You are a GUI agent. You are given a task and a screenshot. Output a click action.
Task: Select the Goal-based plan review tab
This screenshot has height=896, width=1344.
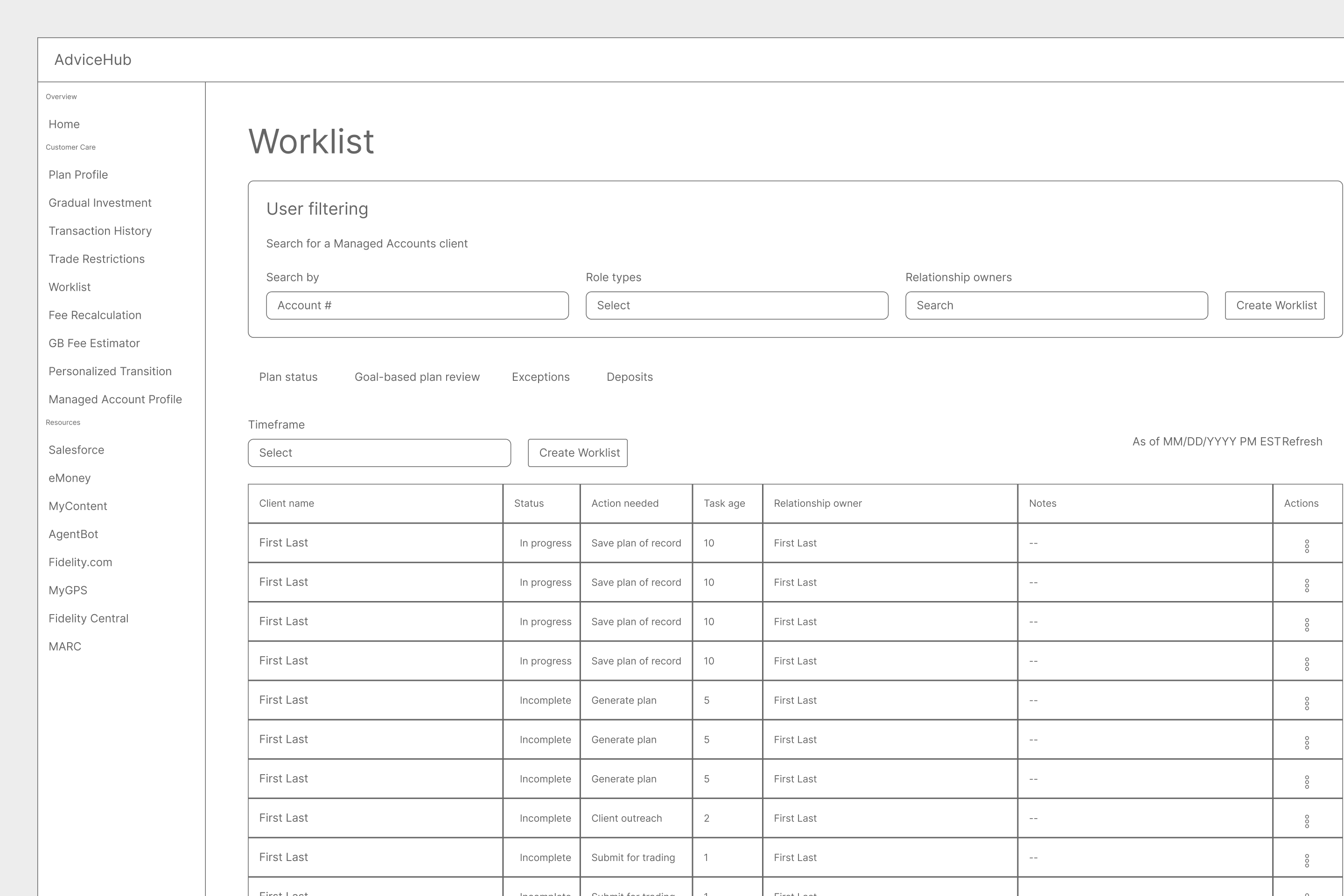pyautogui.click(x=417, y=377)
